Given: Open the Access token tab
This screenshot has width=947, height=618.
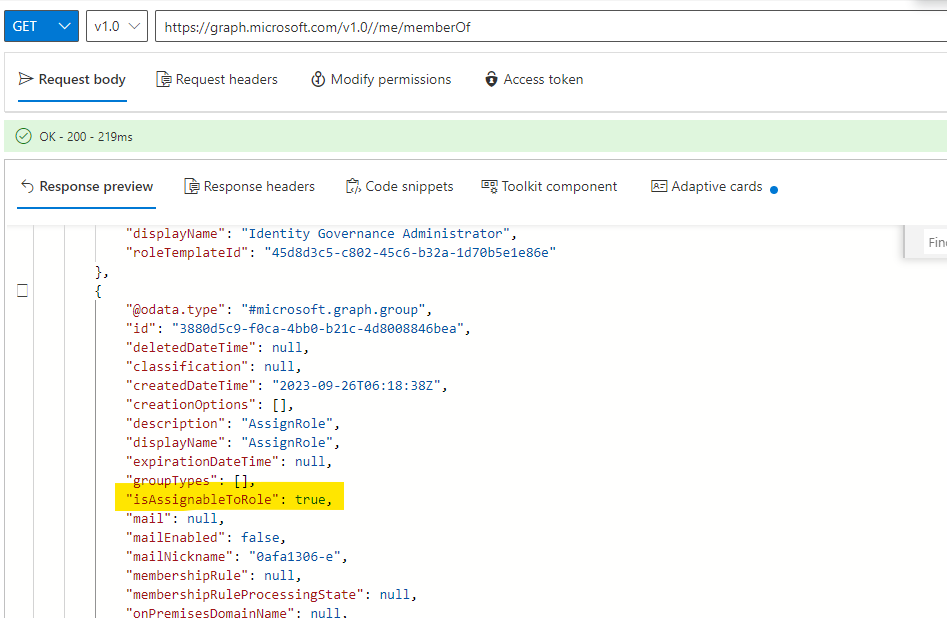Looking at the screenshot, I should click(x=534, y=79).
